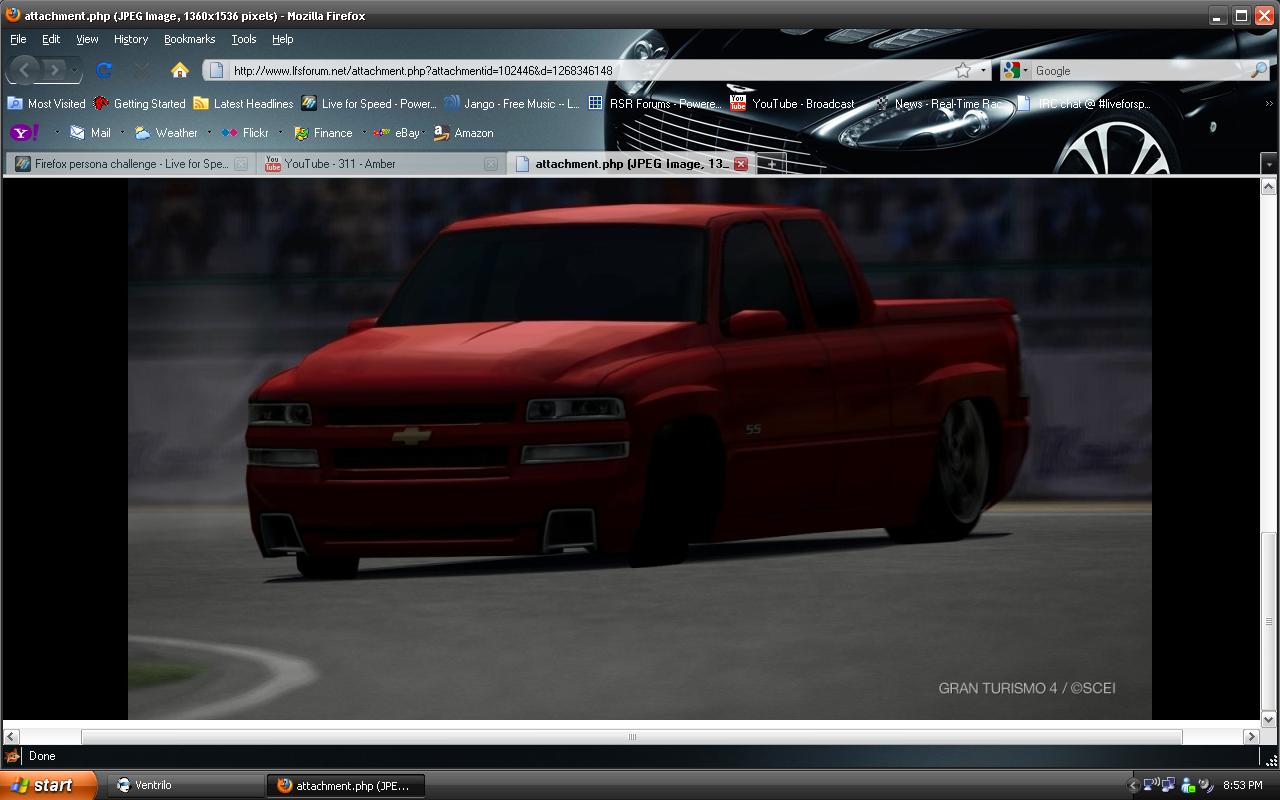
Task: Click the vertical scrollbar up arrow
Action: [1269, 186]
